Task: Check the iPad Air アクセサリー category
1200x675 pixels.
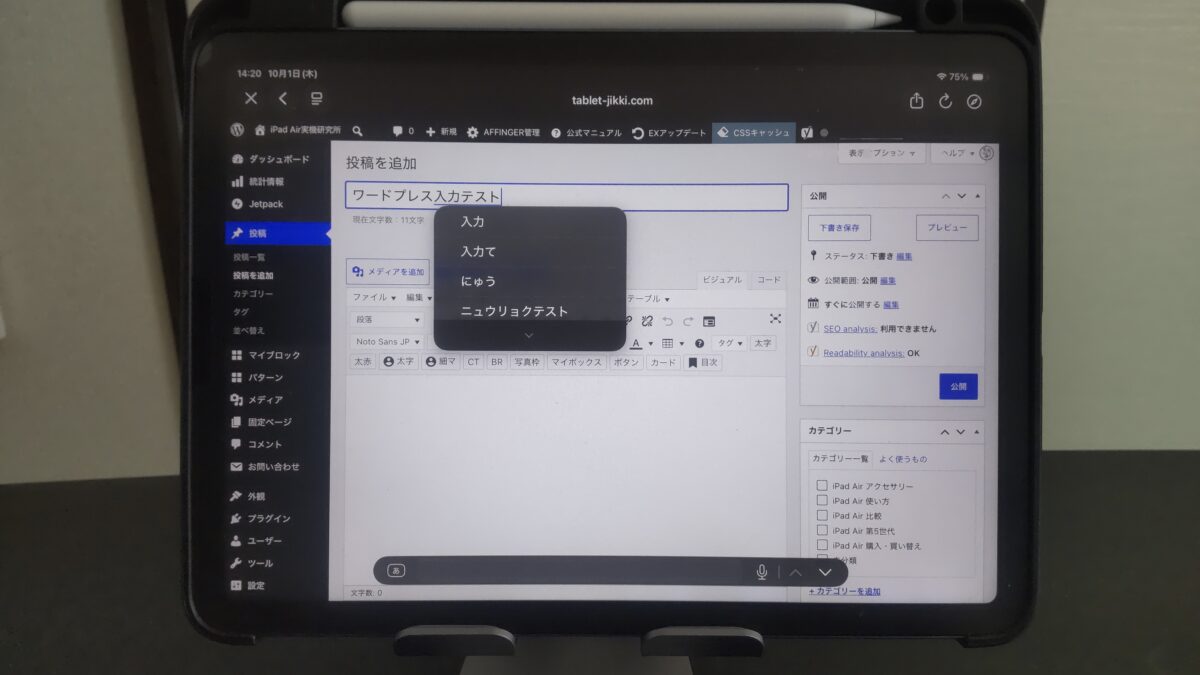Action: tap(822, 486)
